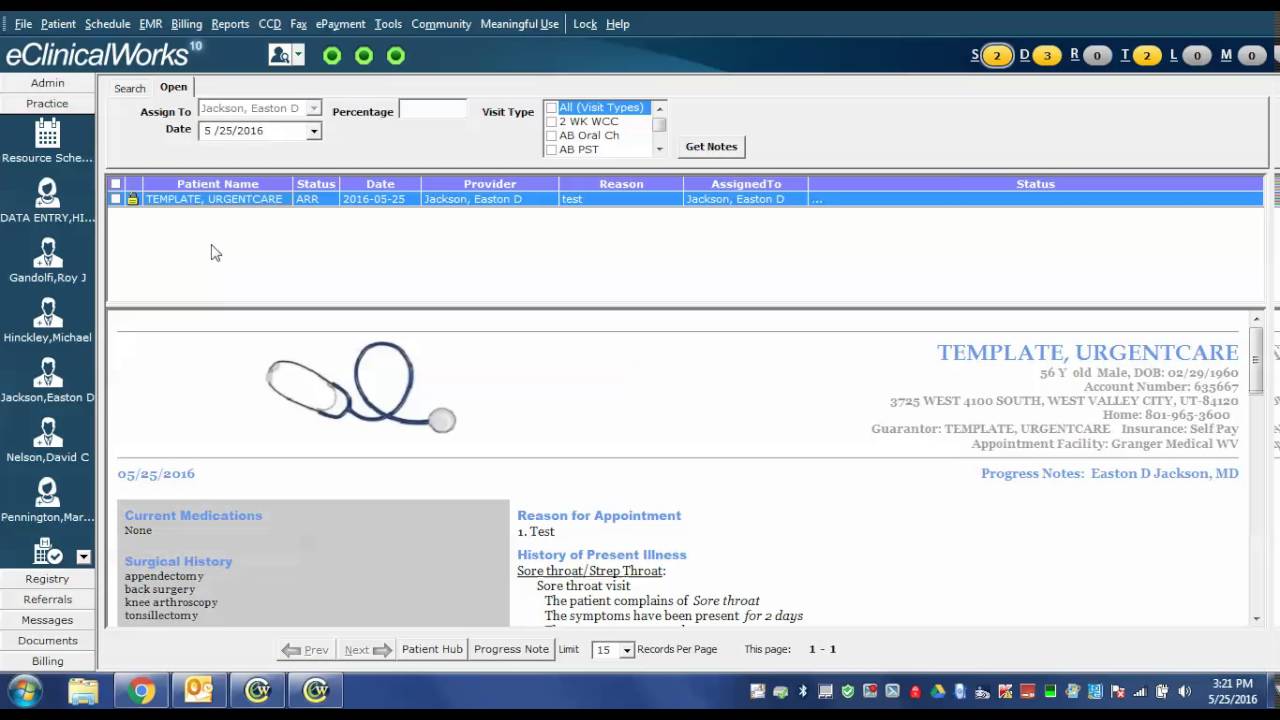This screenshot has width=1280, height=720.
Task: Open the Patient menu
Action: pyautogui.click(x=58, y=24)
